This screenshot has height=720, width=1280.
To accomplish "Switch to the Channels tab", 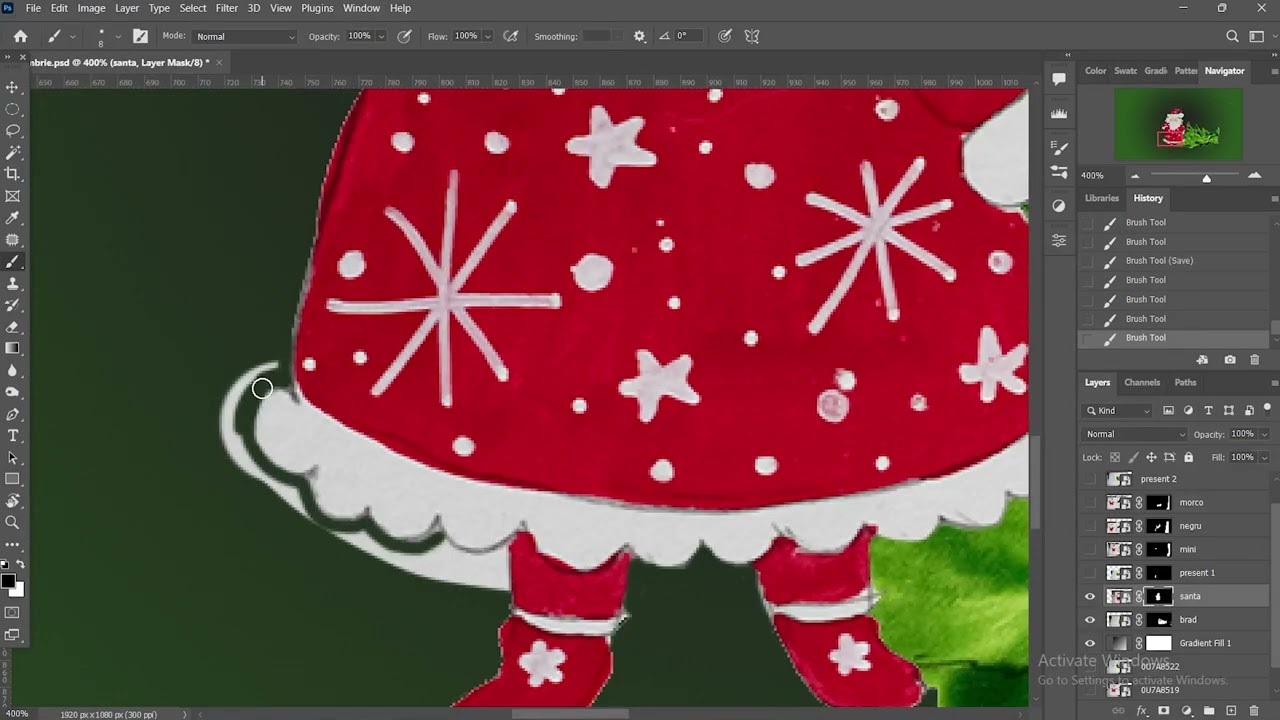I will pos(1142,382).
